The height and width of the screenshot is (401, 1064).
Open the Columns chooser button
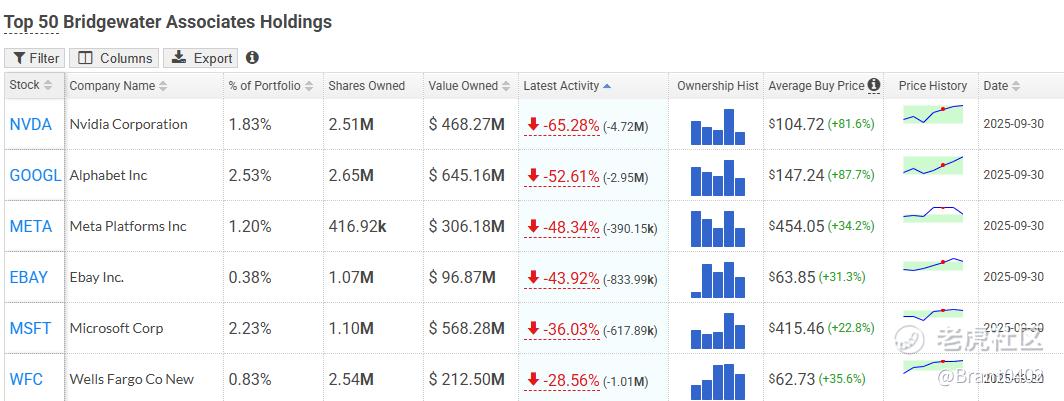click(x=114, y=58)
